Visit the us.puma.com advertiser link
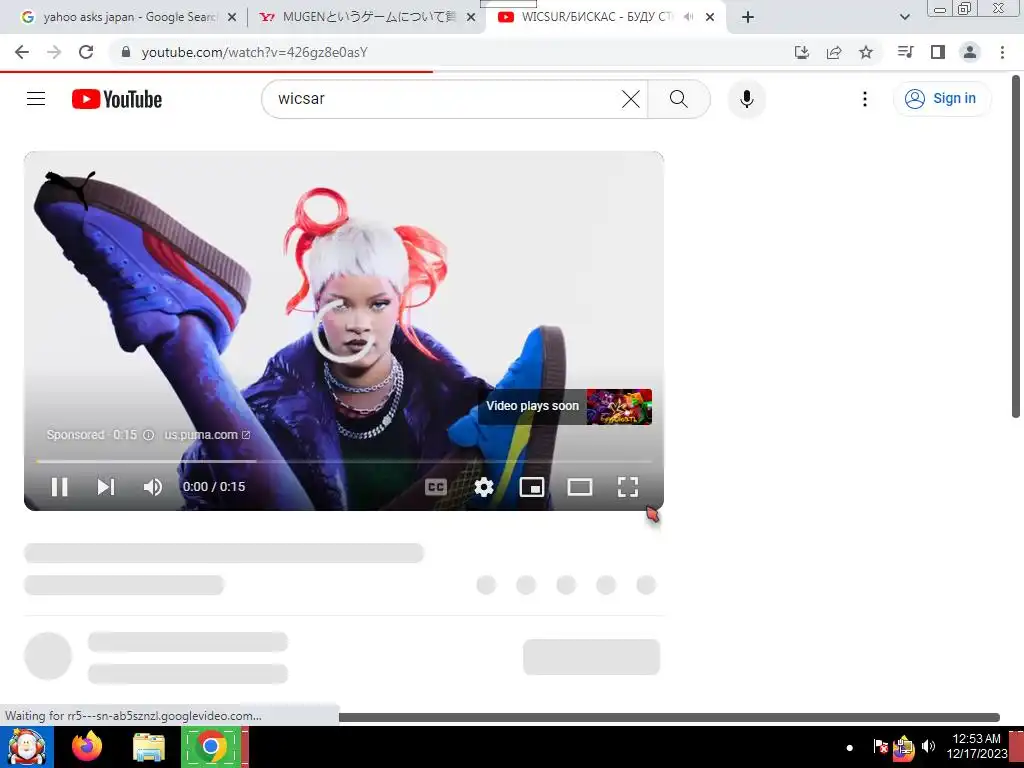 (206, 435)
